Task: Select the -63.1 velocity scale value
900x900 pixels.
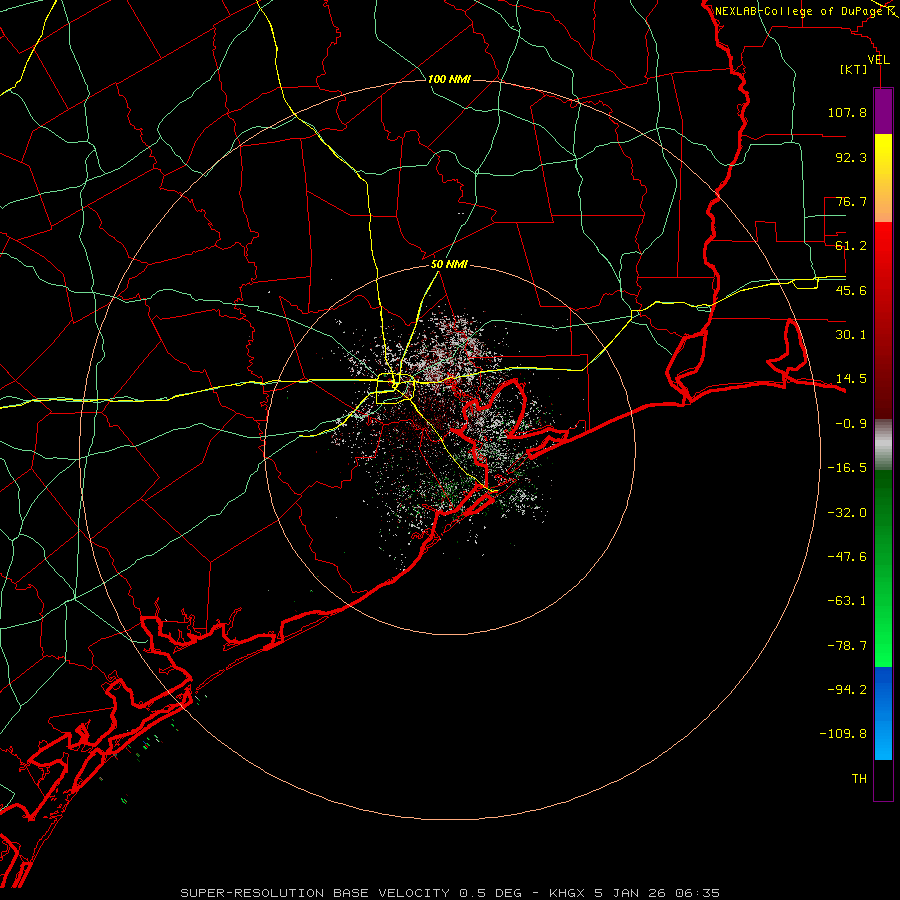Action: (847, 601)
